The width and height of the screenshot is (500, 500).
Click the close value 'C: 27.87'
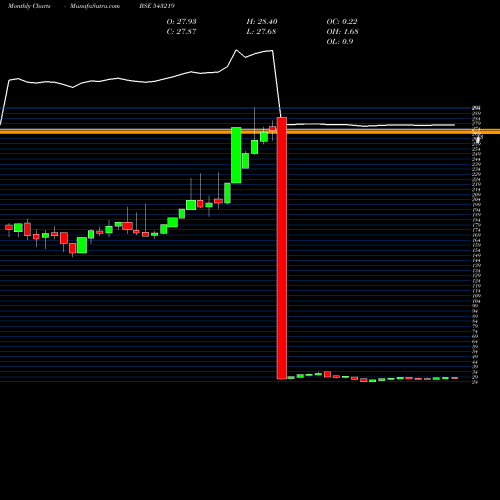tap(181, 32)
